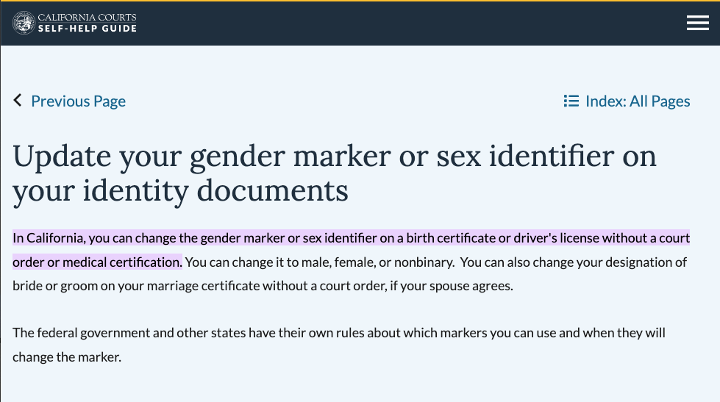Click the final line "change the marker."

tap(67, 355)
